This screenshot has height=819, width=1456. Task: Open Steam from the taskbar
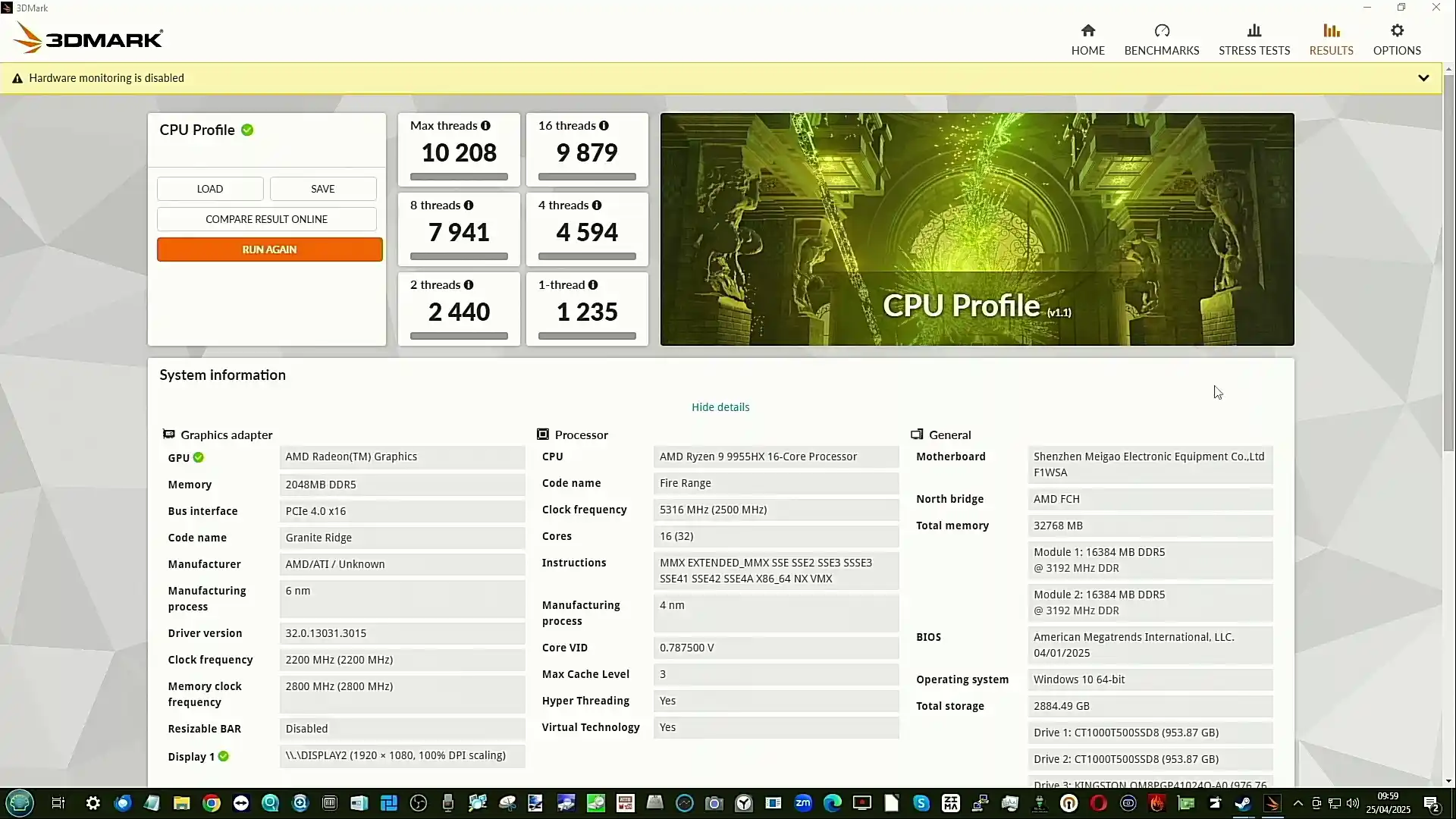1243,803
